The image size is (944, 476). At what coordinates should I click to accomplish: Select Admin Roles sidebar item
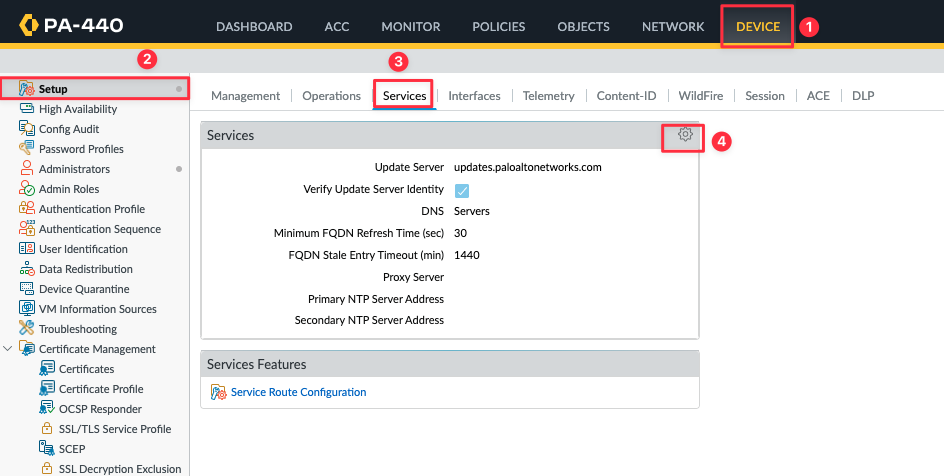point(69,188)
